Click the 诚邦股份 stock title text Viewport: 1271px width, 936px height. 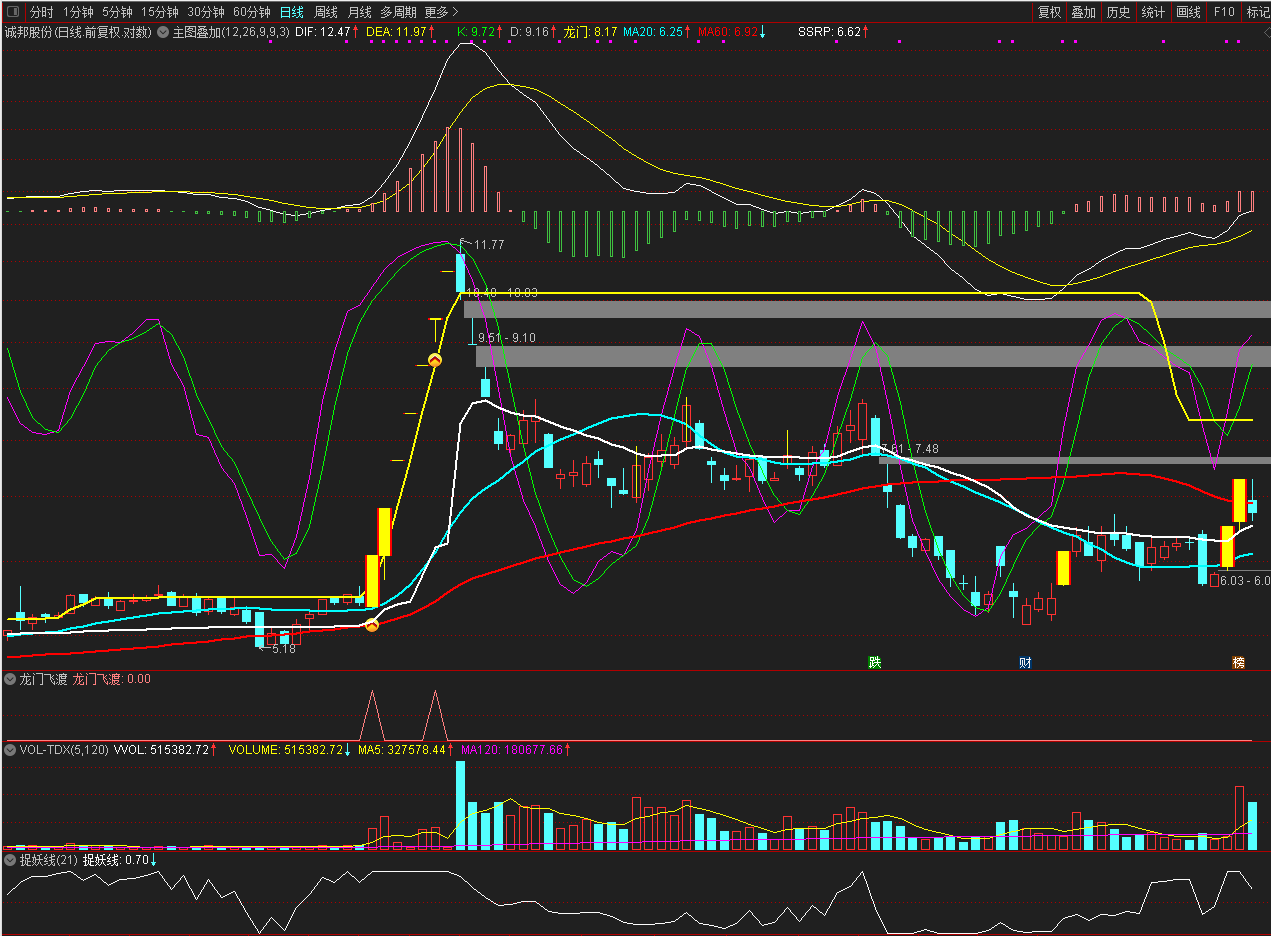[28, 32]
